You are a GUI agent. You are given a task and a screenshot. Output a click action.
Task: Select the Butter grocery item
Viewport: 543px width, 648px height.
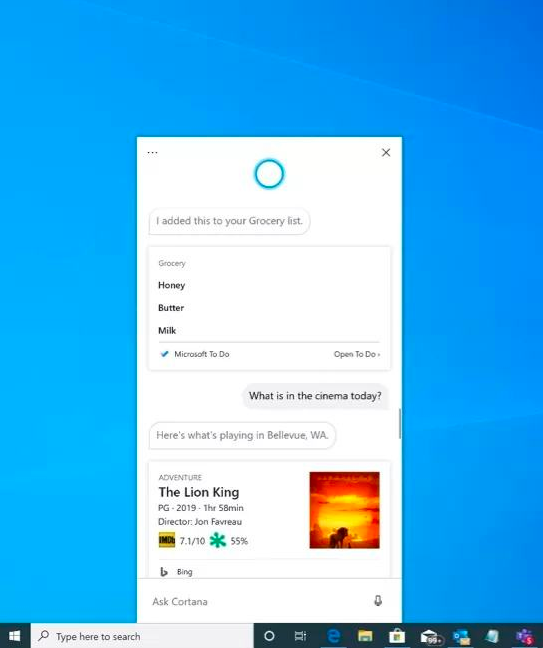click(x=171, y=308)
